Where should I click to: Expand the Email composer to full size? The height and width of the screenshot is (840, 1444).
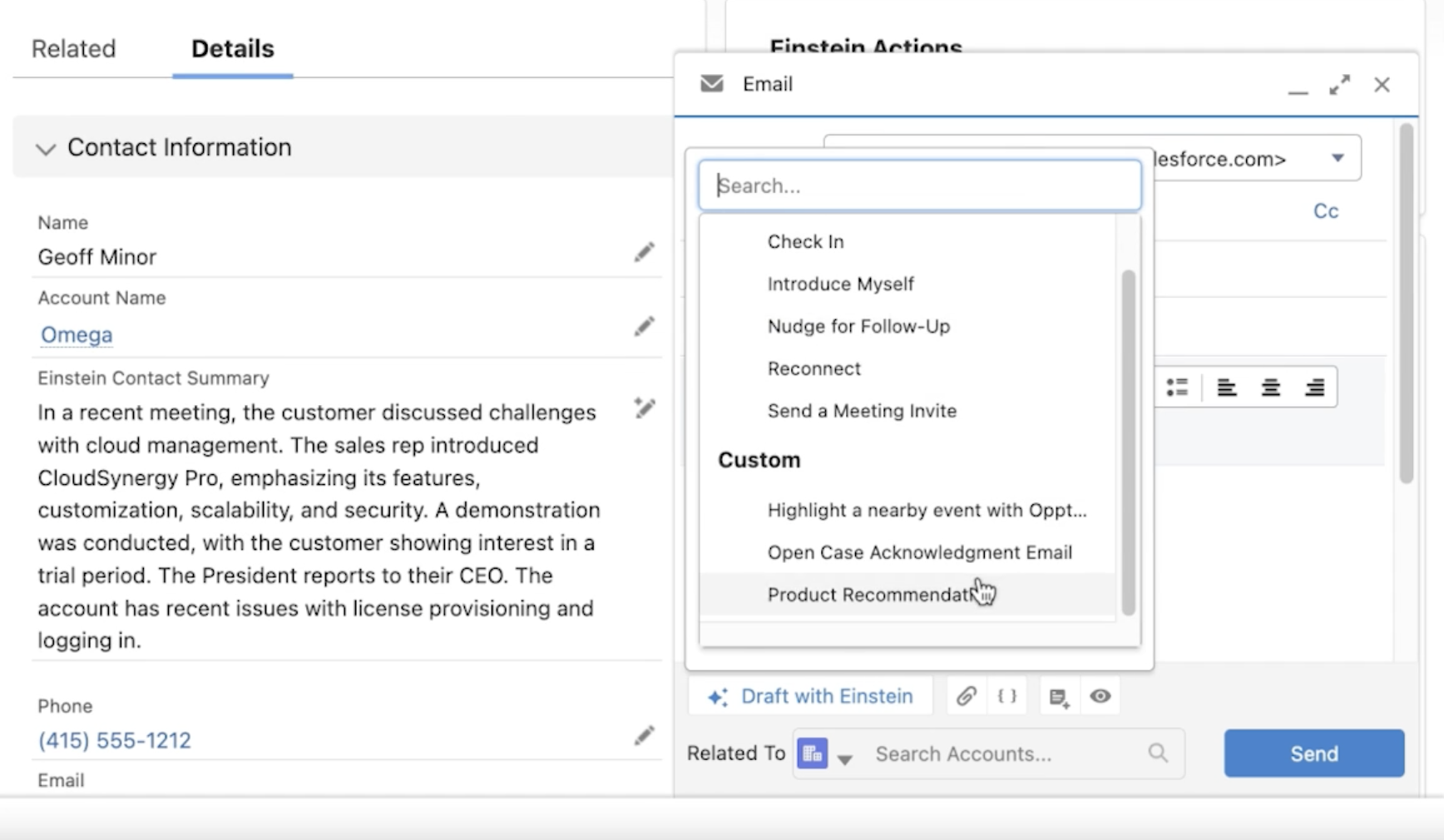point(1339,85)
